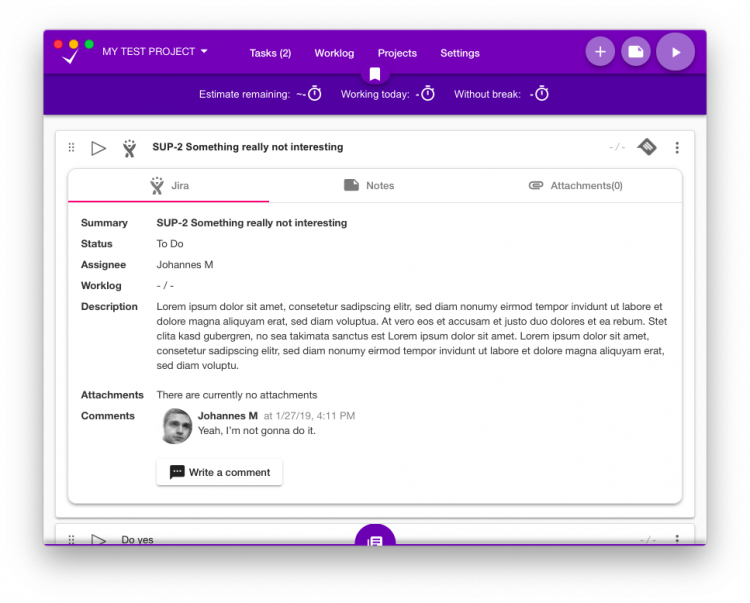
Task: Open three-dot menu for Do yes task
Action: point(677,539)
